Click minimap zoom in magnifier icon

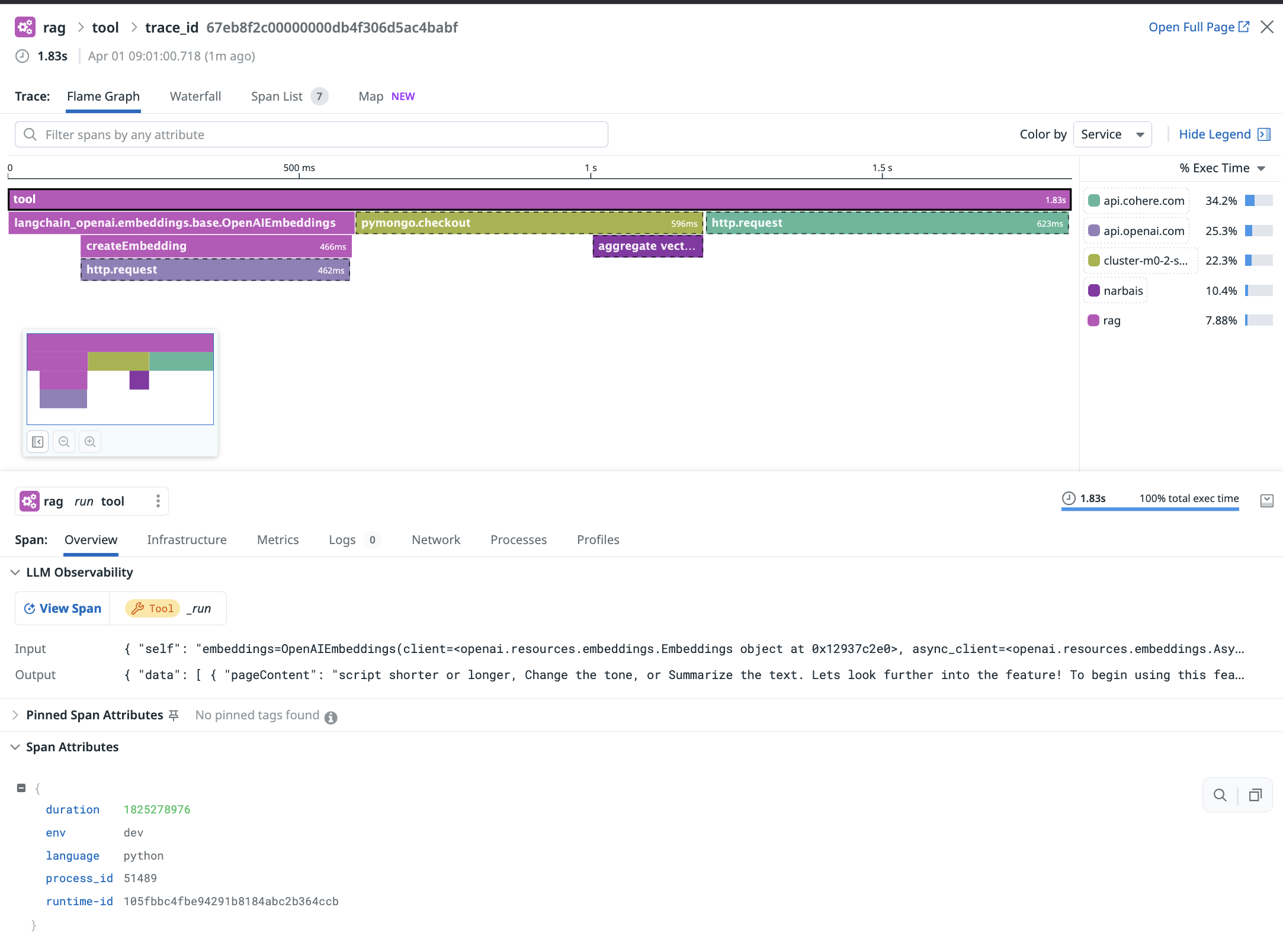click(90, 442)
